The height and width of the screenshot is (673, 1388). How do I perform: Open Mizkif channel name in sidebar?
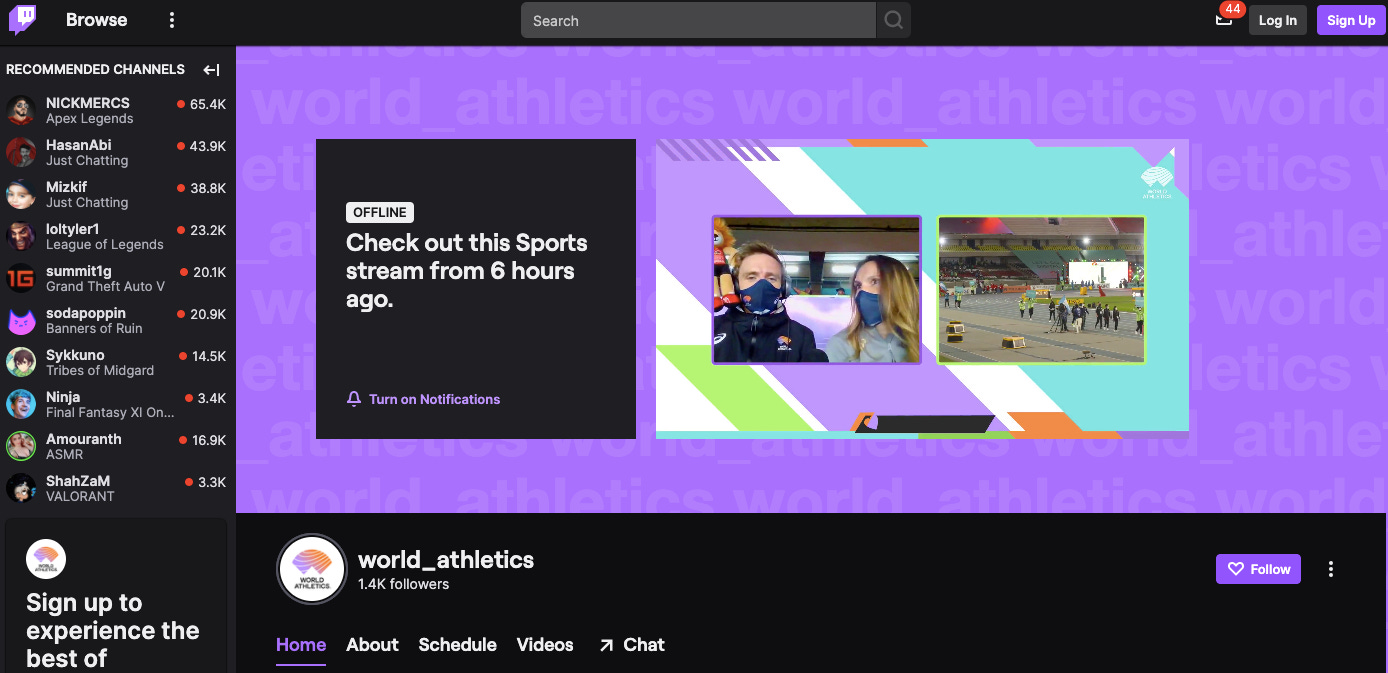click(x=66, y=187)
